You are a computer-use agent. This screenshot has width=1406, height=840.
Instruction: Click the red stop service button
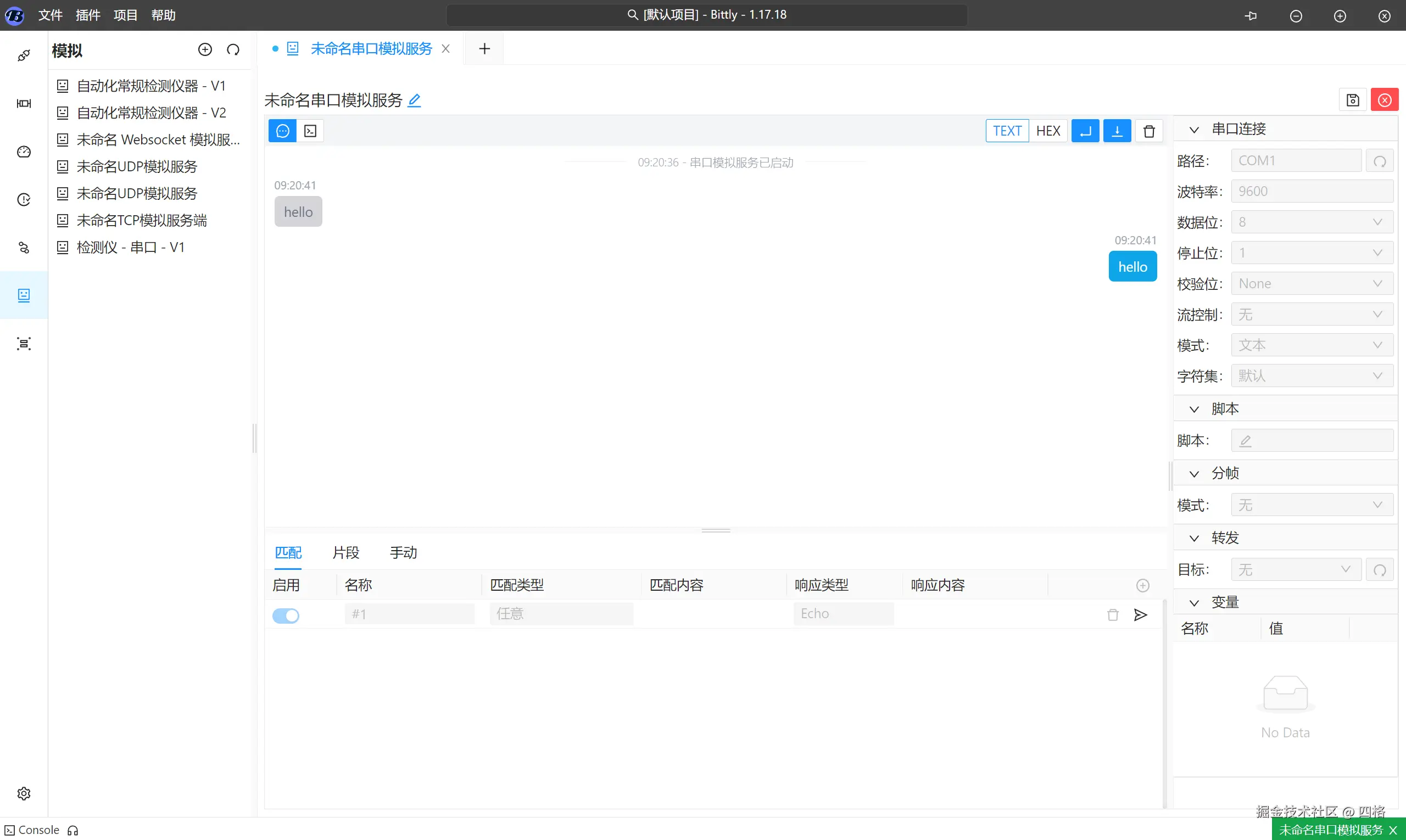[1385, 100]
